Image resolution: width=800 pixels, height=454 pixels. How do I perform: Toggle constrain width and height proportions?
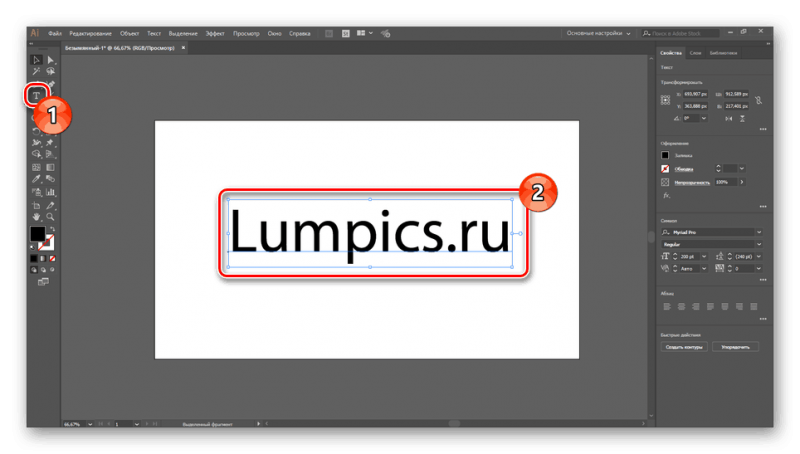click(759, 100)
